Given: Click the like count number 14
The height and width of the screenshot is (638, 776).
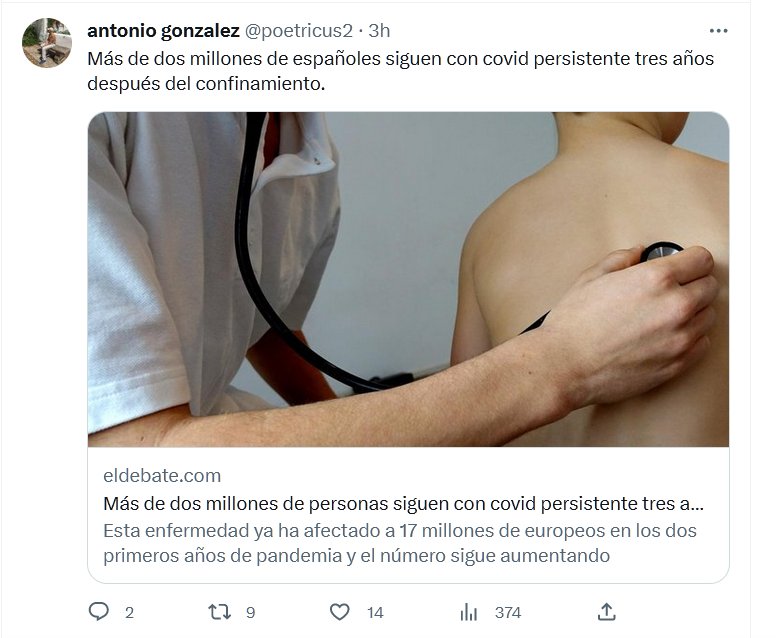Looking at the screenshot, I should coord(375,613).
